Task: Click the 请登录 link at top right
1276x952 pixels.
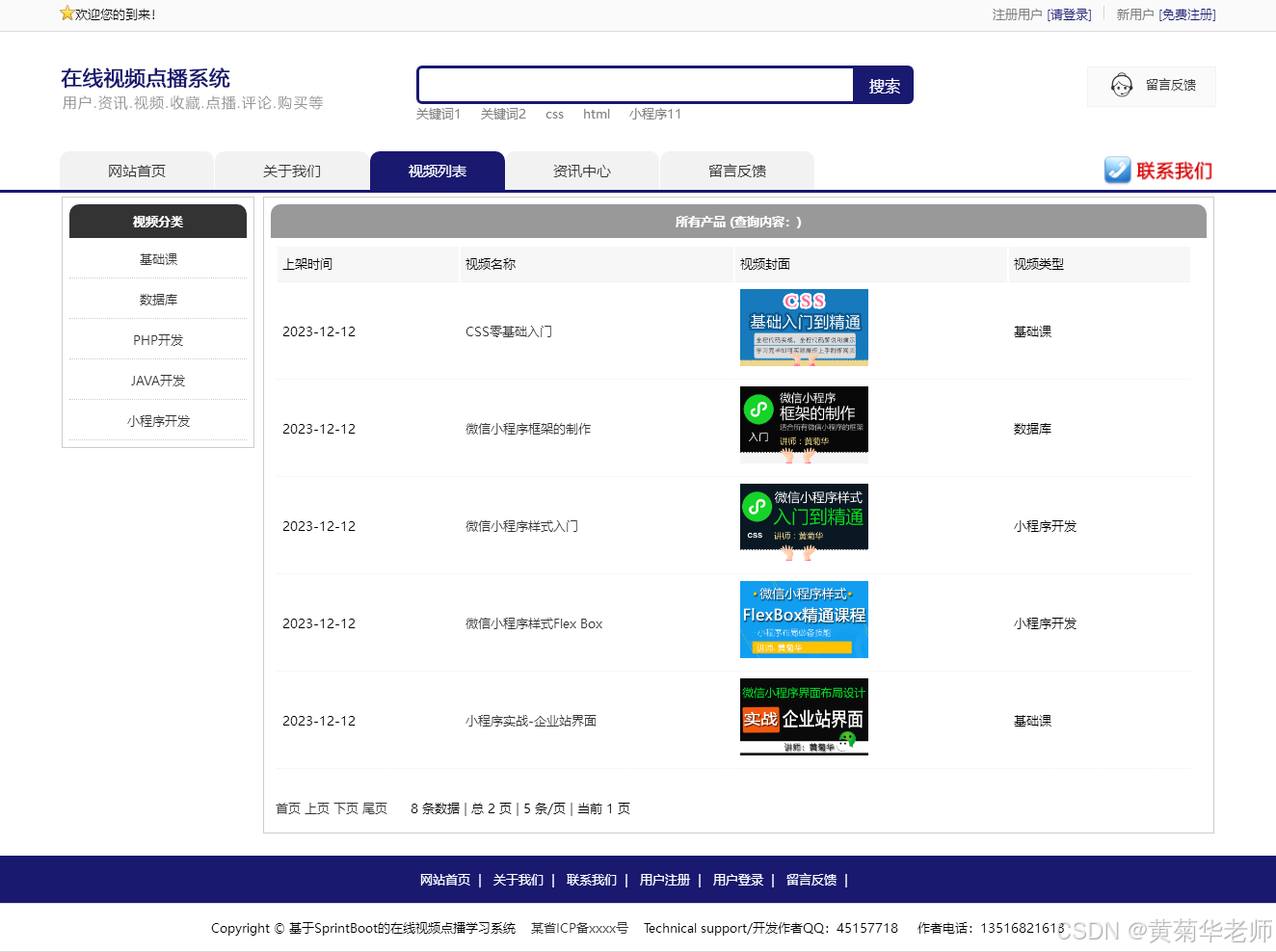Action: [x=1070, y=14]
